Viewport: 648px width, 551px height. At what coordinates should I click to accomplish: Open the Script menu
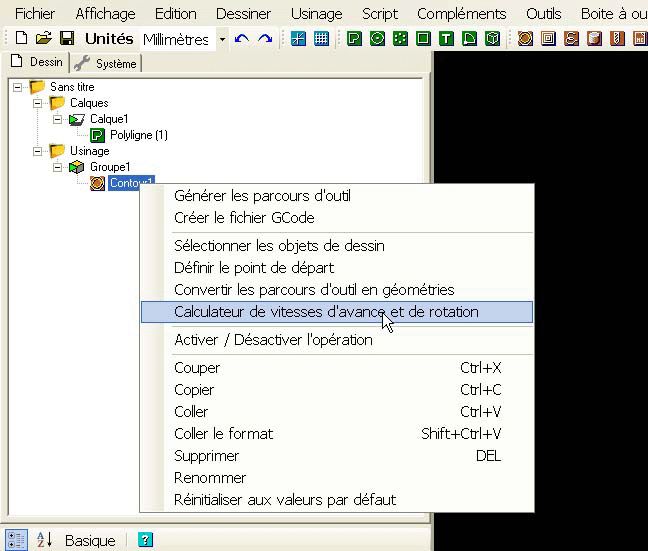coord(380,14)
